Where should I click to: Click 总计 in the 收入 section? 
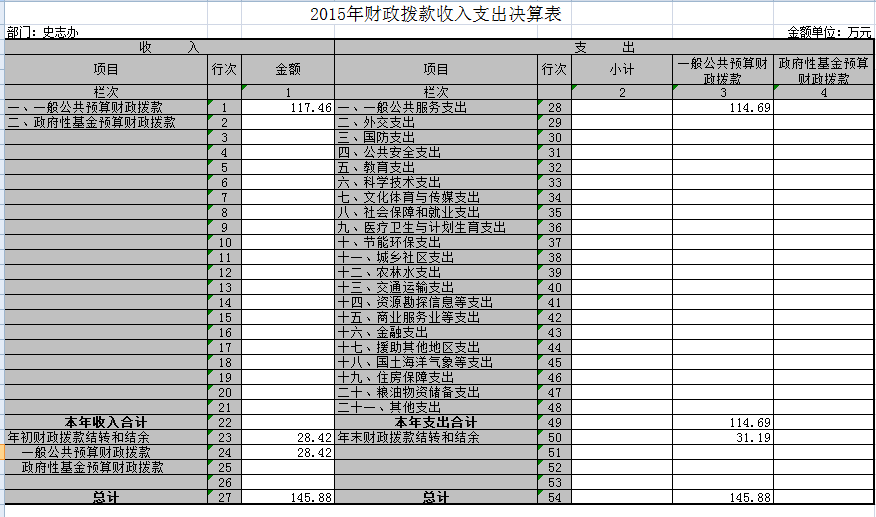106,497
